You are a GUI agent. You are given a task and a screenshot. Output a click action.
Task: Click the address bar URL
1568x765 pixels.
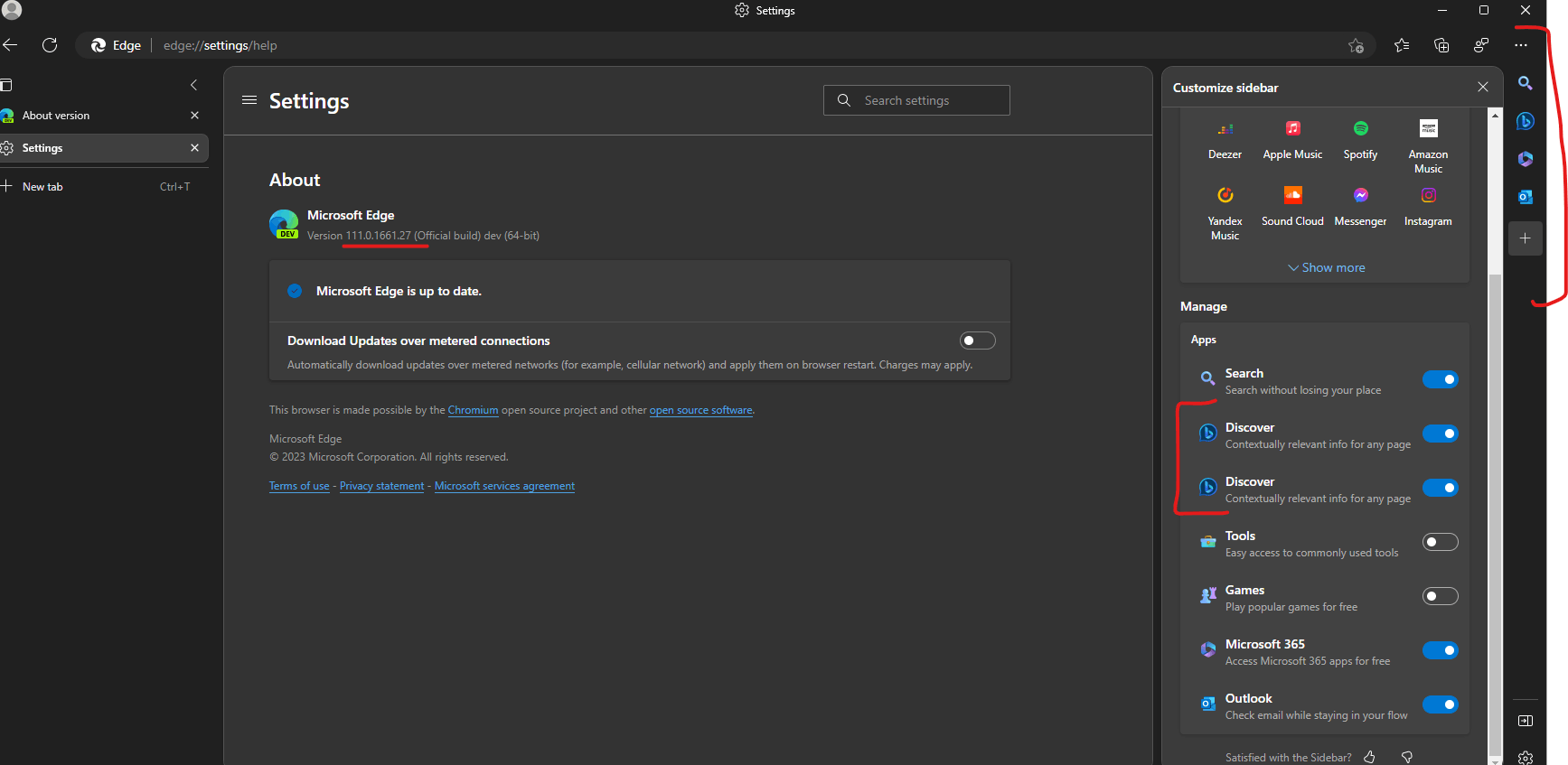click(x=220, y=45)
